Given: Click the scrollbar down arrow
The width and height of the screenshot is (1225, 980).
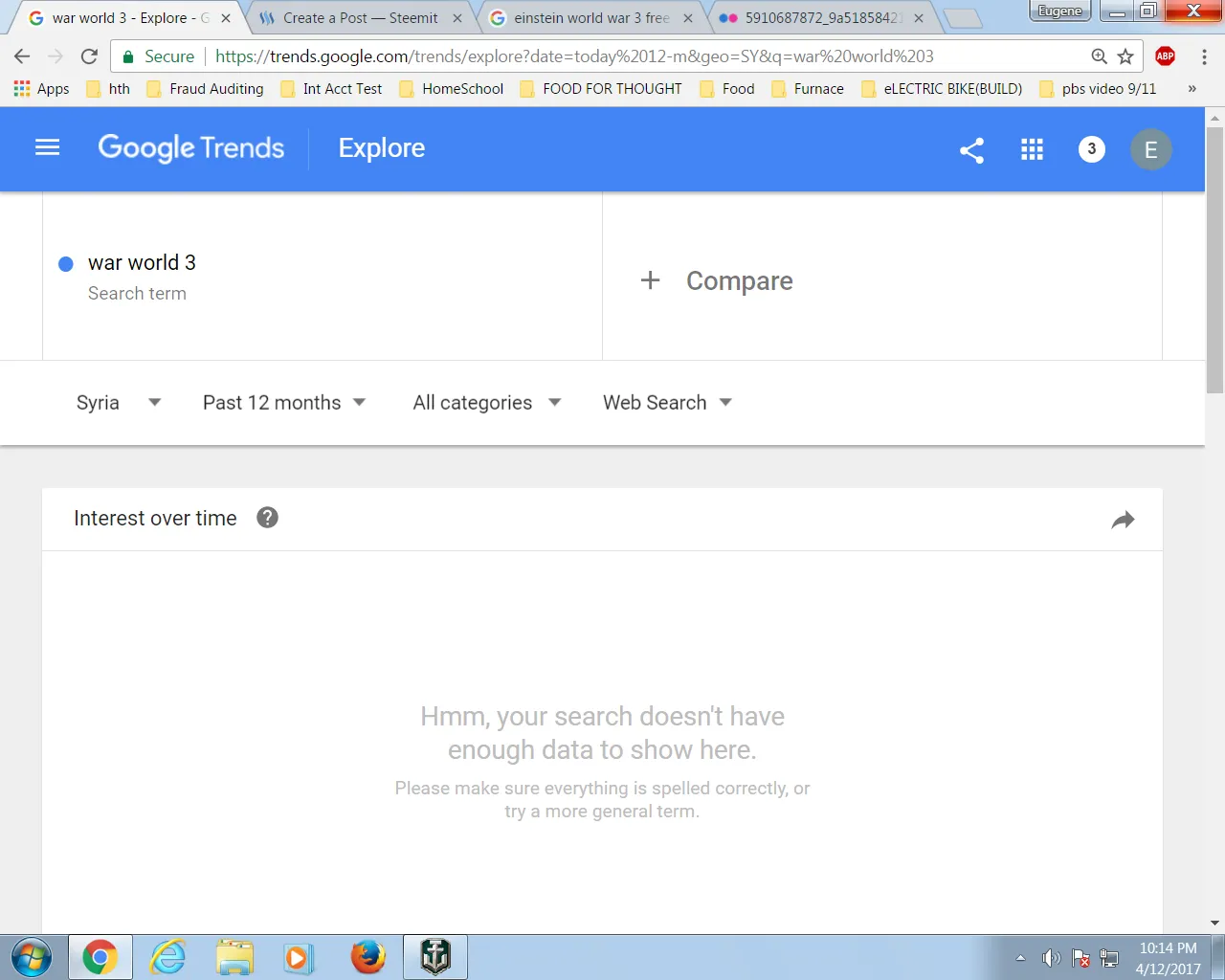Looking at the screenshot, I should [x=1214, y=924].
